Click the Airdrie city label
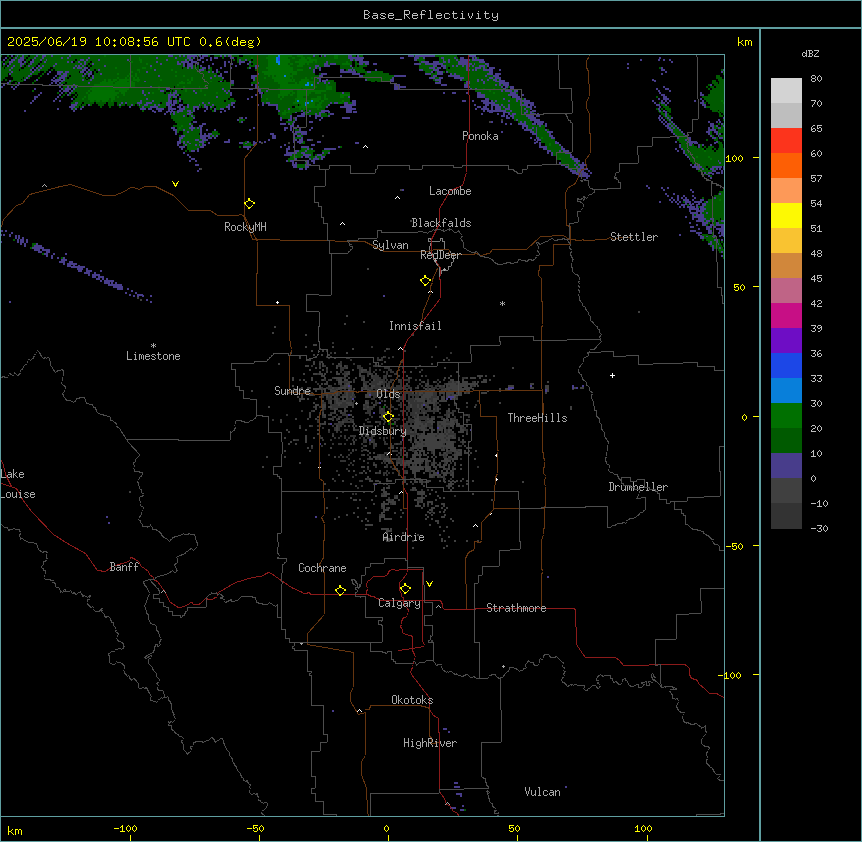Image resolution: width=862 pixels, height=842 pixels. click(403, 537)
